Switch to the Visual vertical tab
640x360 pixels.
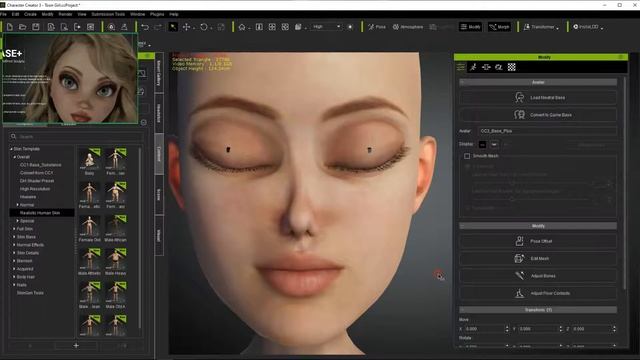[x=159, y=236]
